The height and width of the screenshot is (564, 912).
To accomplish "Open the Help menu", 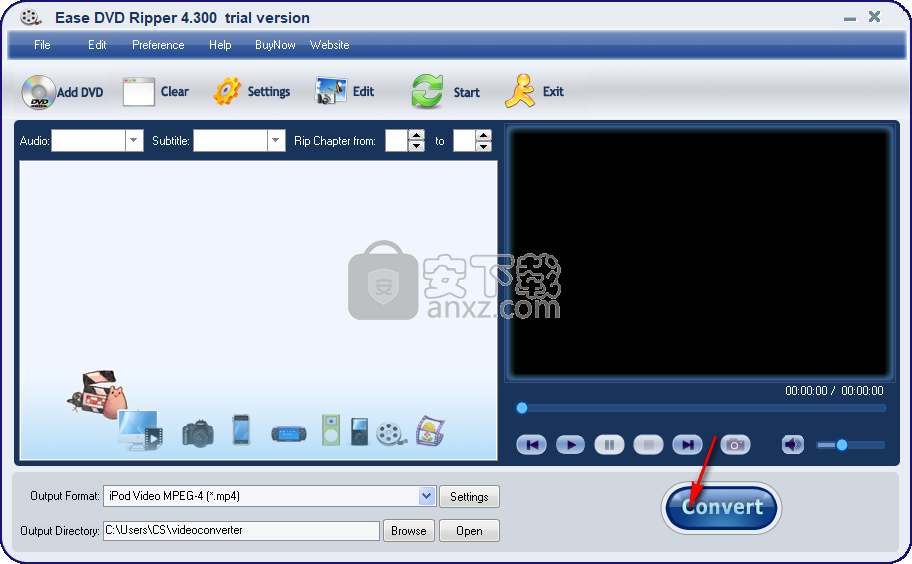I will tap(220, 45).
